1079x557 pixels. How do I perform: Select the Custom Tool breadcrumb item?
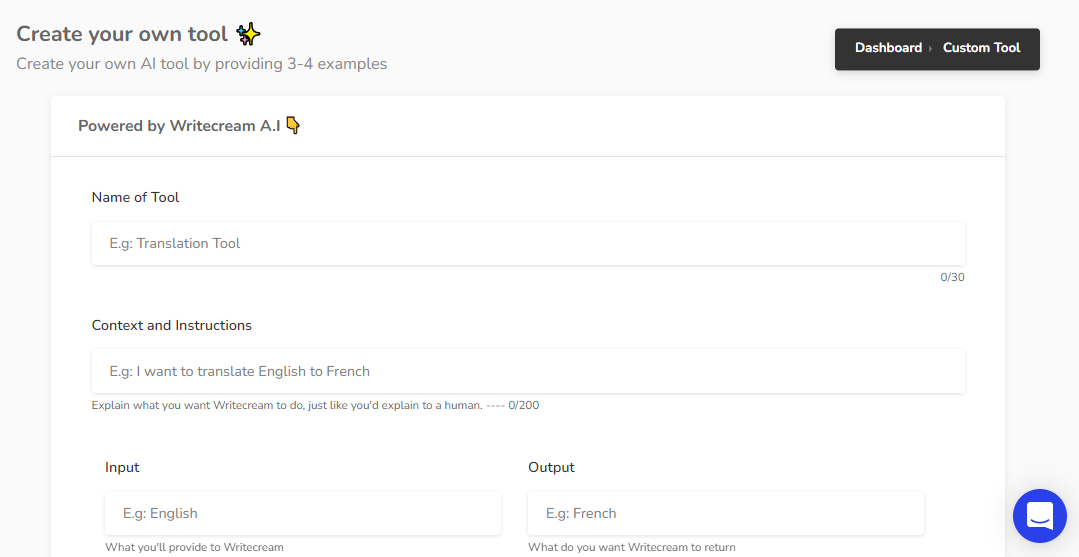[x=981, y=48]
